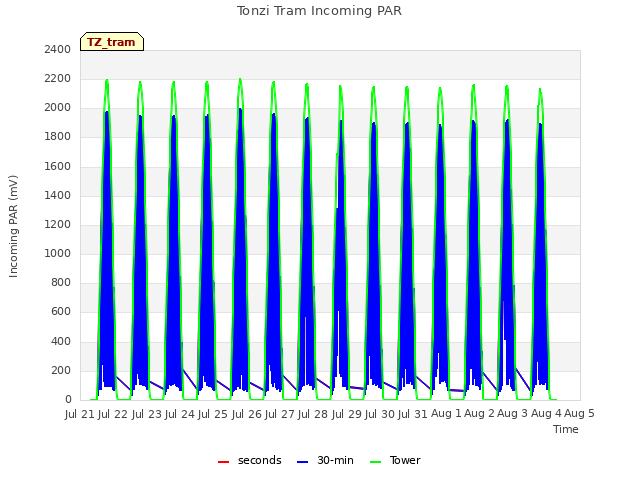The height and width of the screenshot is (480, 640).
Task: Click the 1600 y-axis tick label
Action: point(58,166)
